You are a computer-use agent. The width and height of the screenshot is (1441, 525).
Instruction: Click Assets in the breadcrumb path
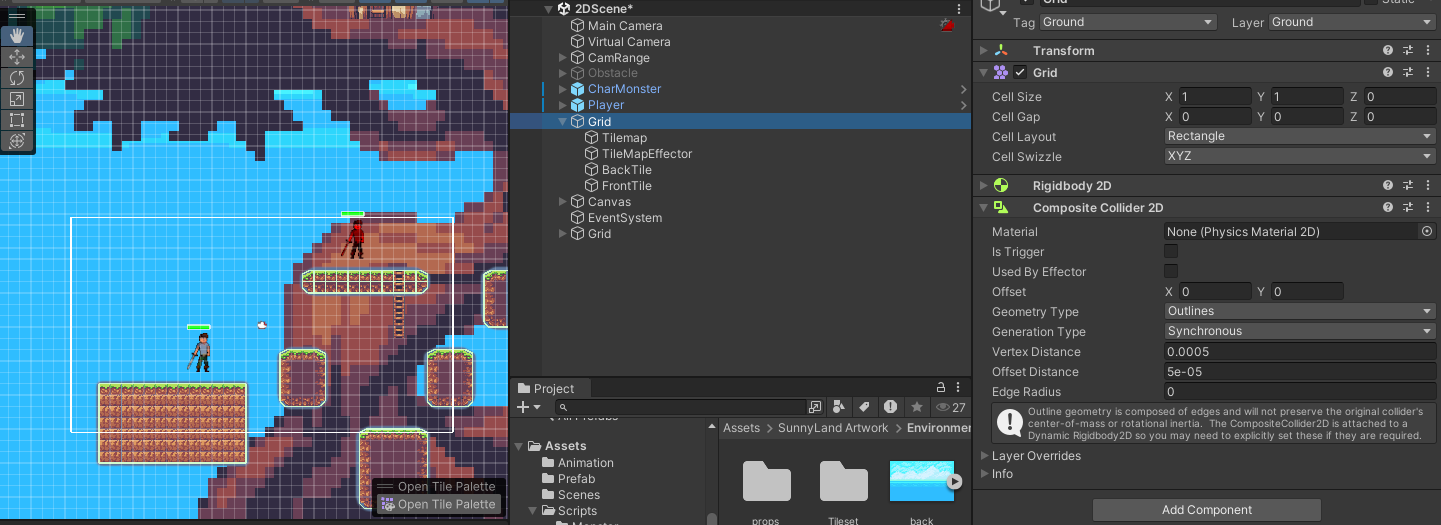742,428
